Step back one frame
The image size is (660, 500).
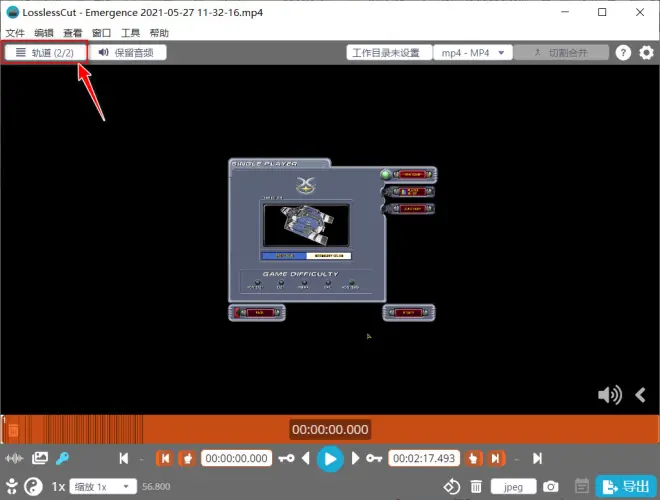(x=306, y=458)
